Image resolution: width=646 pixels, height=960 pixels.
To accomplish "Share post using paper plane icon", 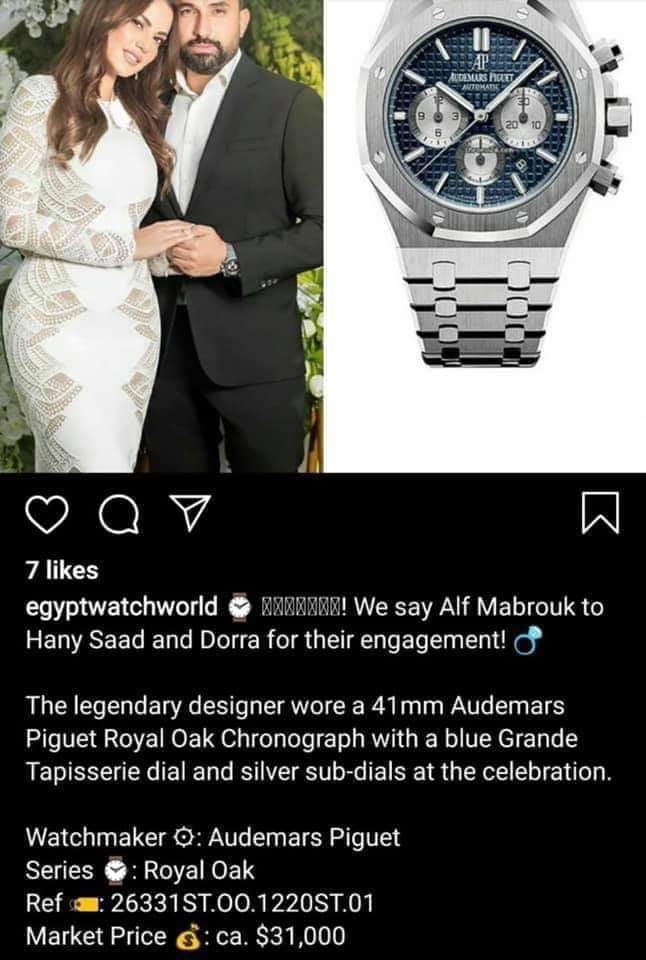I will 189,513.
